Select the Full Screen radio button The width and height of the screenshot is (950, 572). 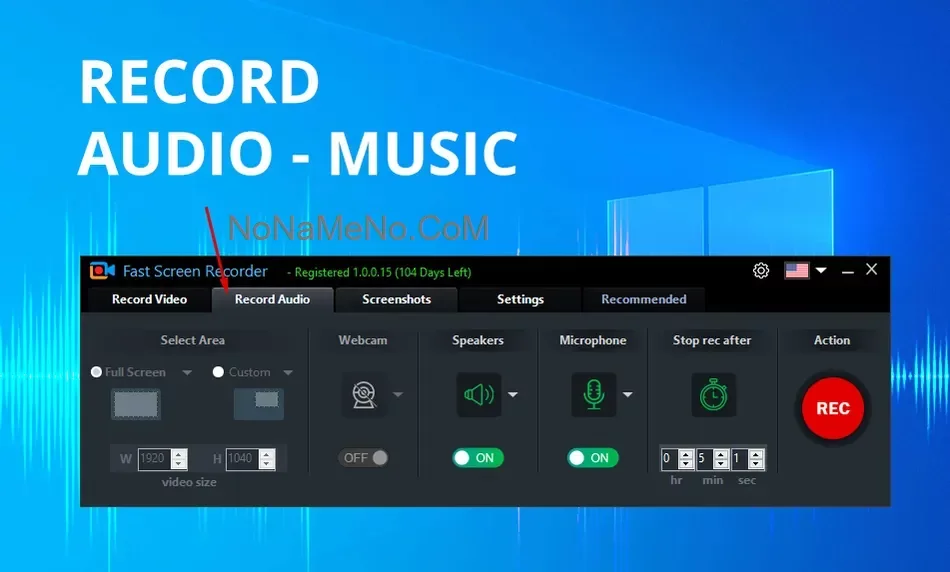97,372
